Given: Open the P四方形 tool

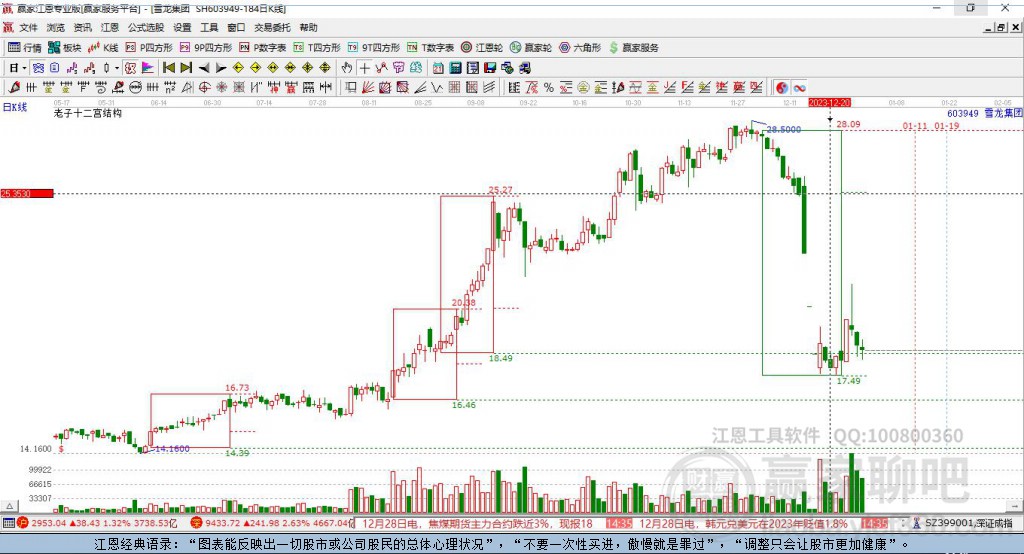Looking at the screenshot, I should pos(149,48).
